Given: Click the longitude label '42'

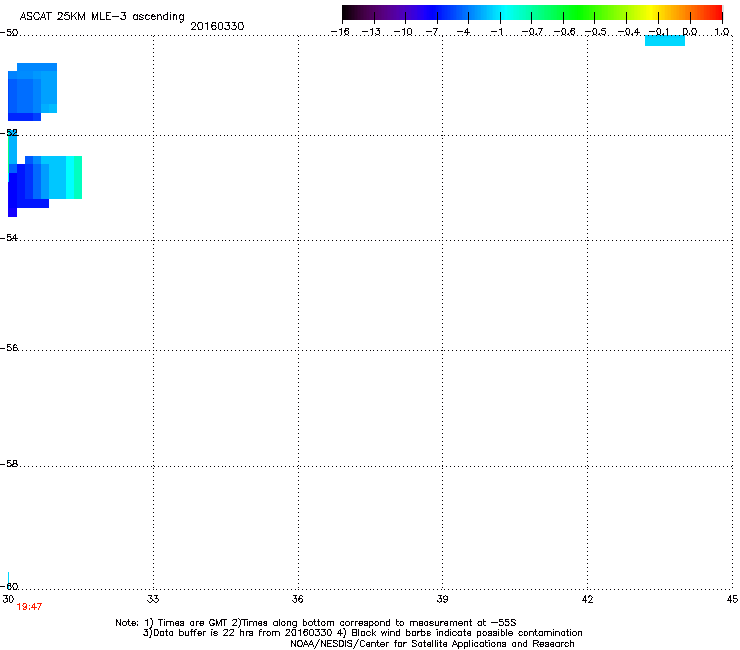Looking at the screenshot, I should coord(587,599).
